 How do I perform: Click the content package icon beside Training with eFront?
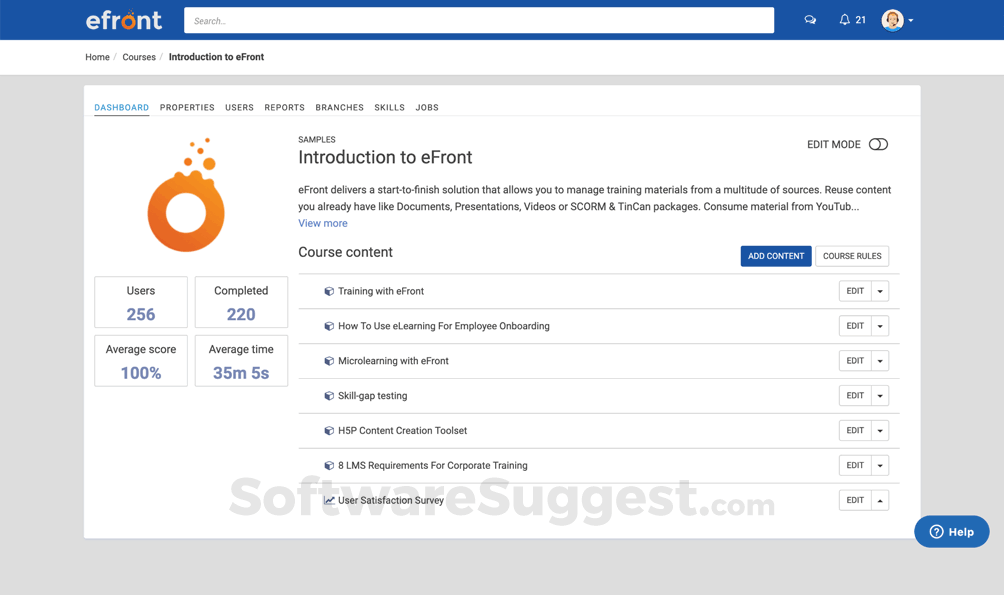(x=329, y=290)
